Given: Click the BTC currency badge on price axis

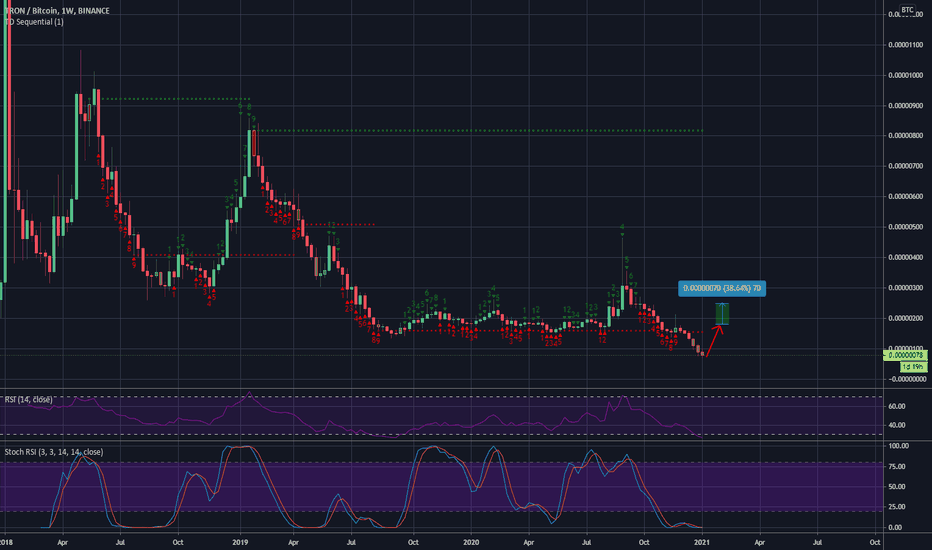Looking at the screenshot, I should (x=907, y=10).
